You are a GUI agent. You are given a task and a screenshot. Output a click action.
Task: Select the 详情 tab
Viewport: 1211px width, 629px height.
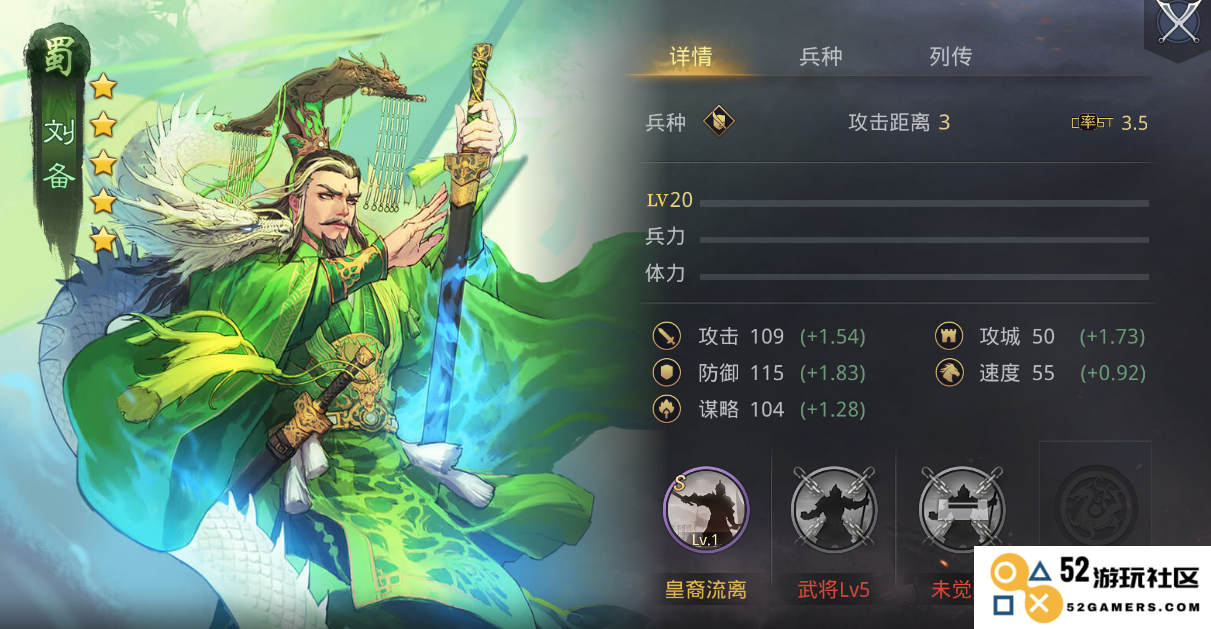pyautogui.click(x=691, y=57)
